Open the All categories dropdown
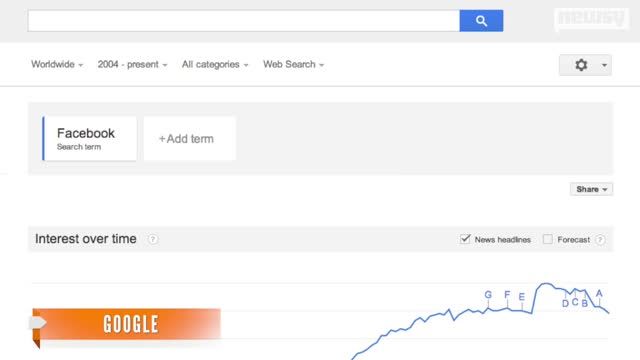 [215, 64]
